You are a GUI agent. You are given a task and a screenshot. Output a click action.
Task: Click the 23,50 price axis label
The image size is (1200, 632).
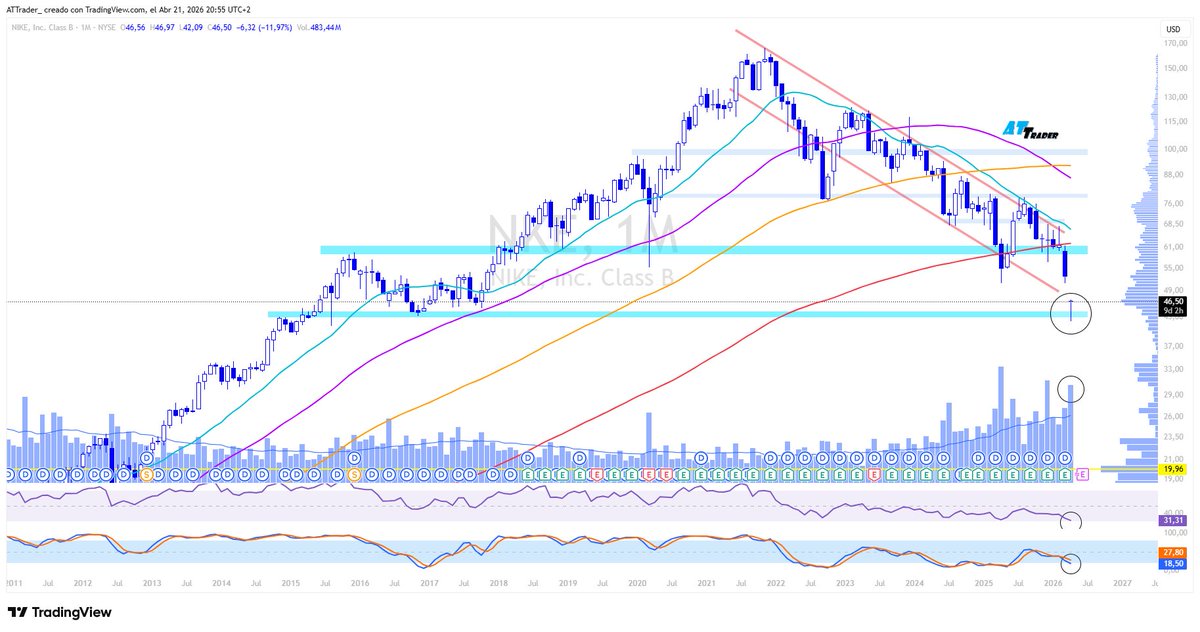1172,436
